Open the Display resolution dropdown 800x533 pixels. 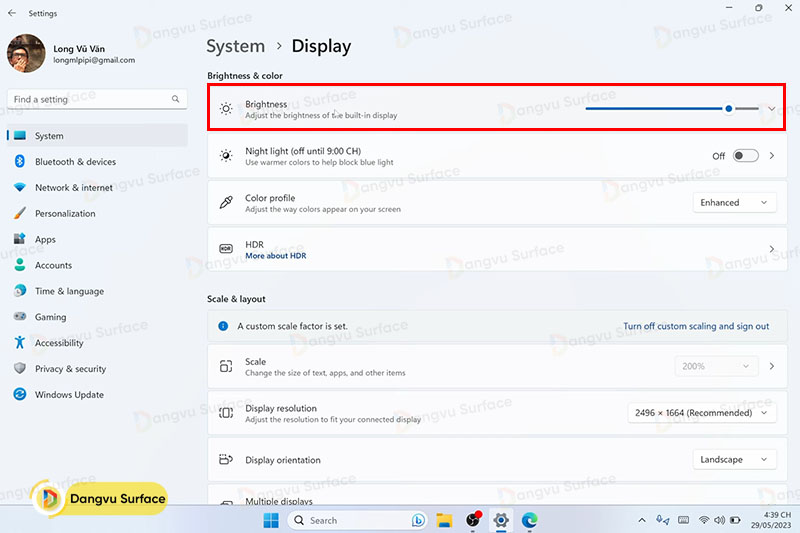[x=701, y=413]
